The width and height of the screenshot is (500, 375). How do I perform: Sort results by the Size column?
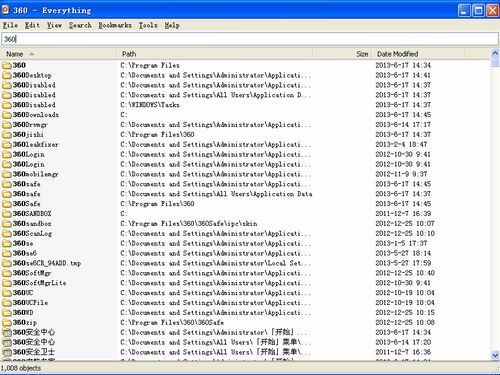(x=343, y=54)
